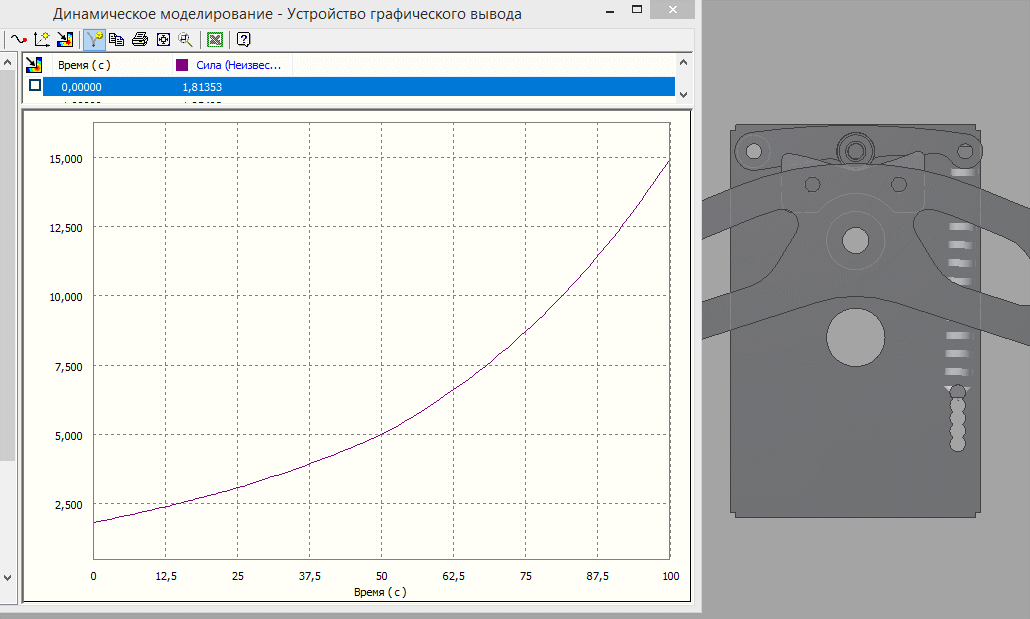Check the box in the 0,00000 row
This screenshot has height=619, width=1030.
coord(35,86)
